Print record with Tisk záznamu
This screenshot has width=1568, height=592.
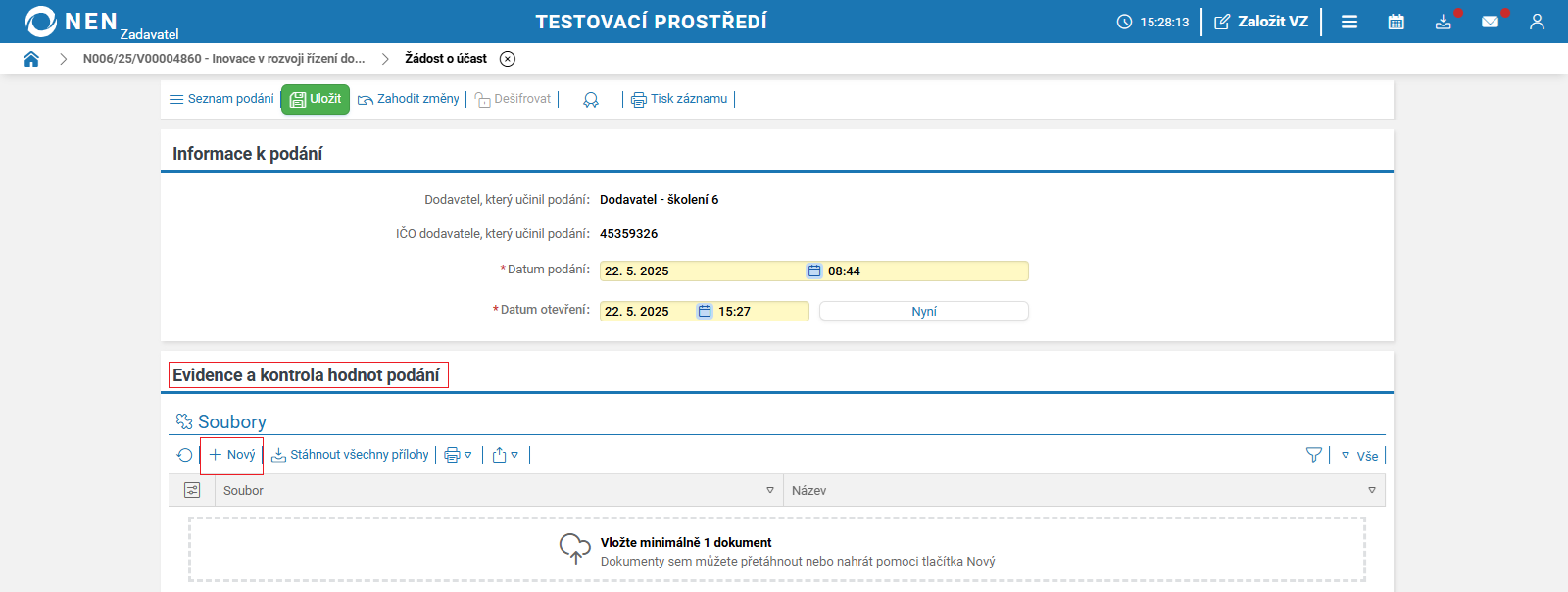tap(679, 99)
